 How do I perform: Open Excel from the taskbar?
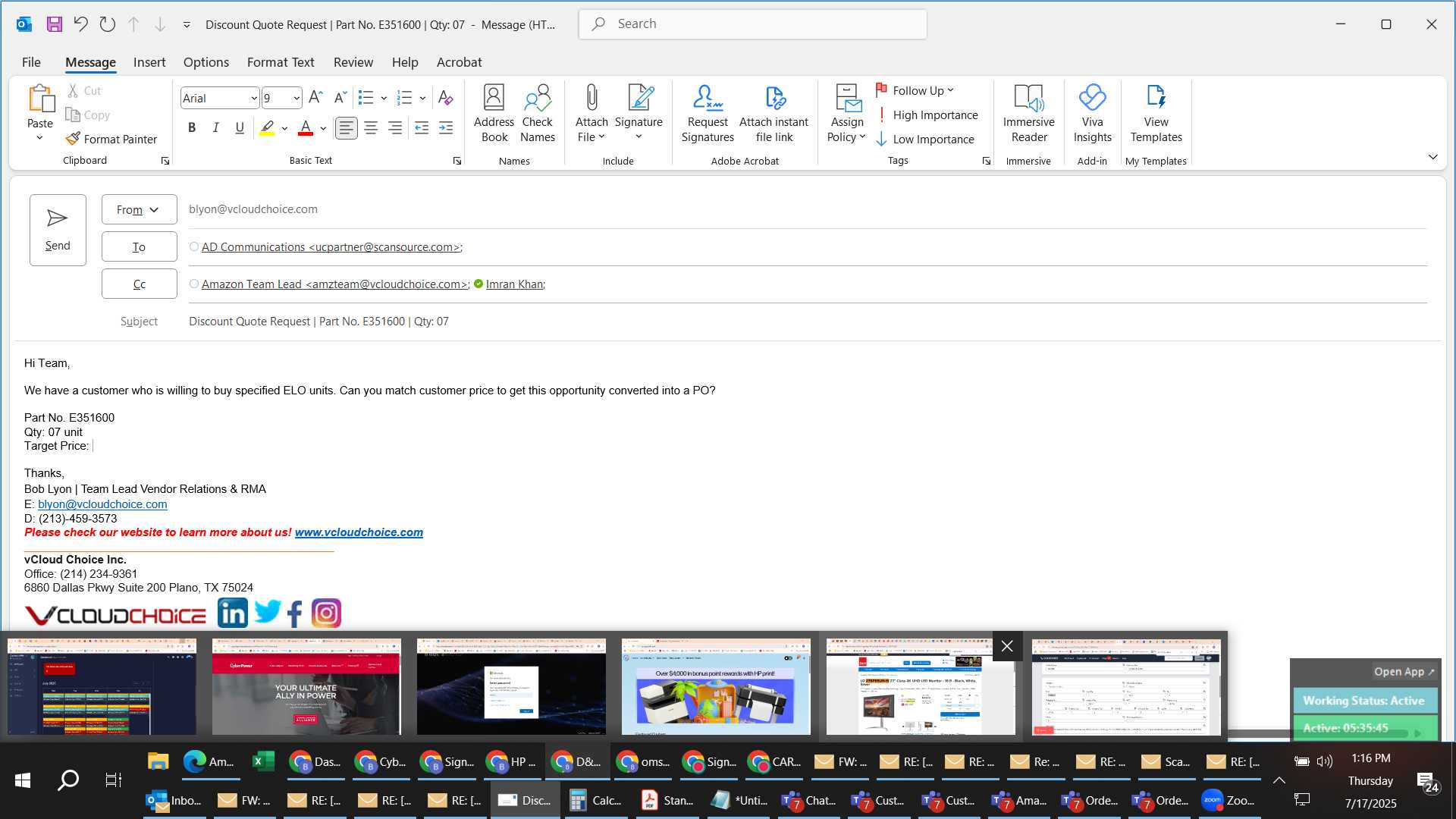tap(263, 761)
